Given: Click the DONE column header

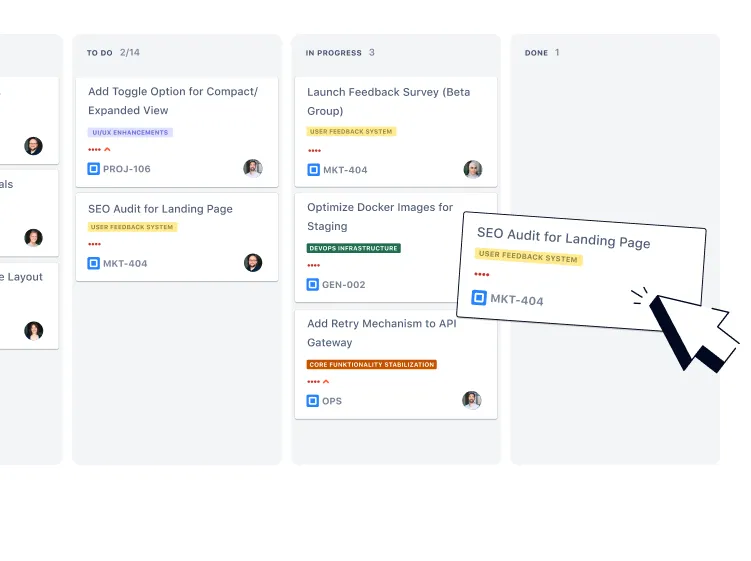Looking at the screenshot, I should (x=536, y=53).
